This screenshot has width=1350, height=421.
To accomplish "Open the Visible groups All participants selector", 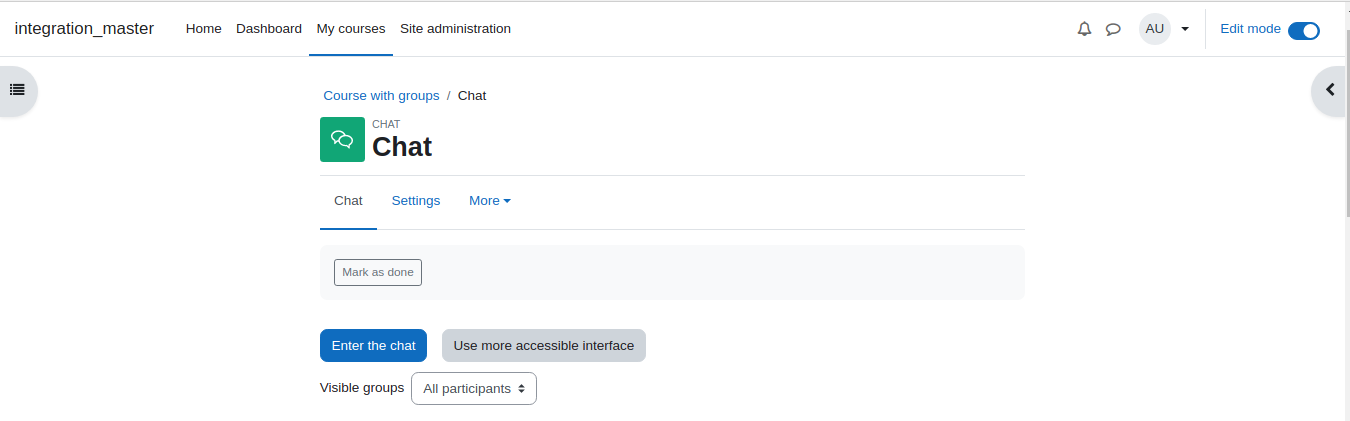I will [x=474, y=388].
